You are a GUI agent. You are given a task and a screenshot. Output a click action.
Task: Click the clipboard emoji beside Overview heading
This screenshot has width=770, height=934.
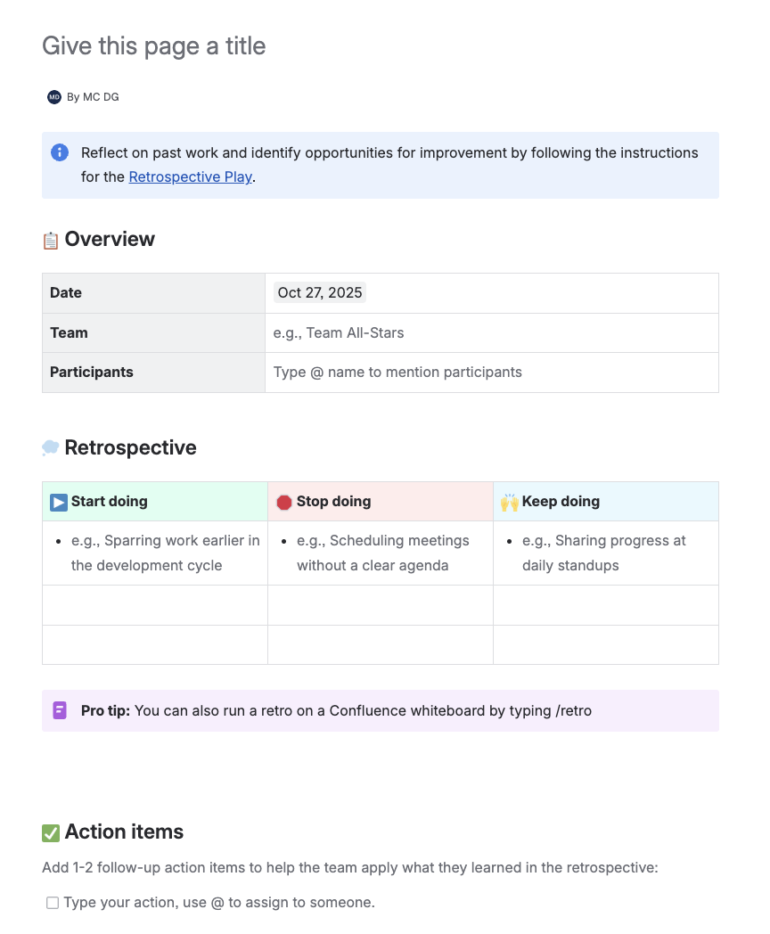click(49, 239)
